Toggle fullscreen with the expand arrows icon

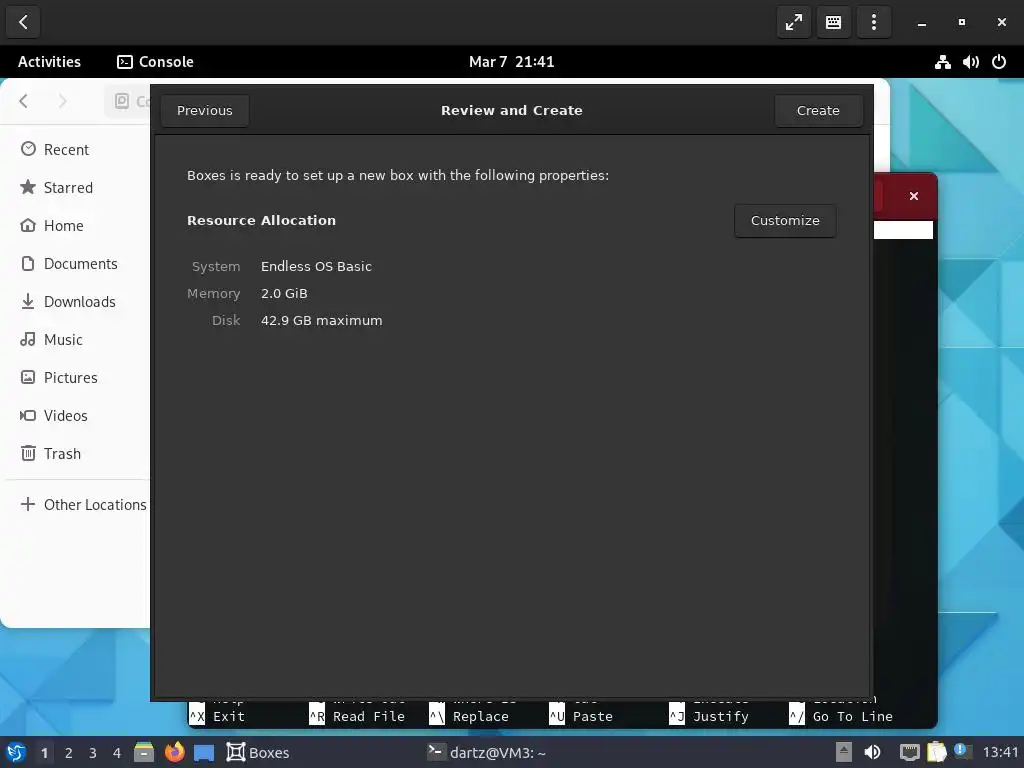click(x=793, y=22)
